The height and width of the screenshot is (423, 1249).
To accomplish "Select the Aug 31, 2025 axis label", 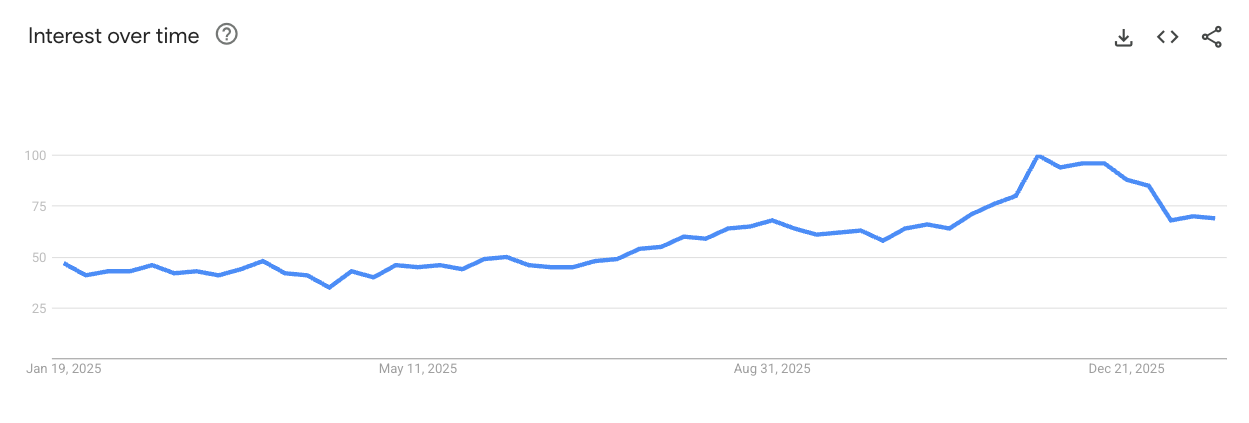I will point(772,369).
